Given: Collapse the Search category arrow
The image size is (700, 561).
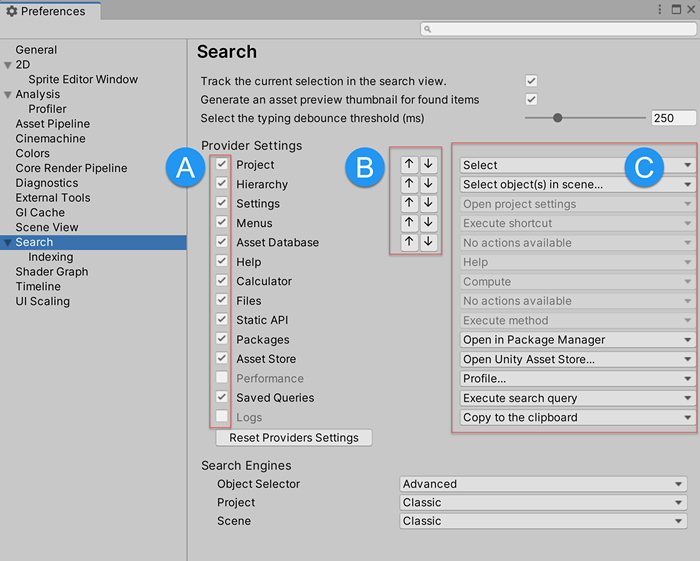Looking at the screenshot, I should (x=8, y=243).
